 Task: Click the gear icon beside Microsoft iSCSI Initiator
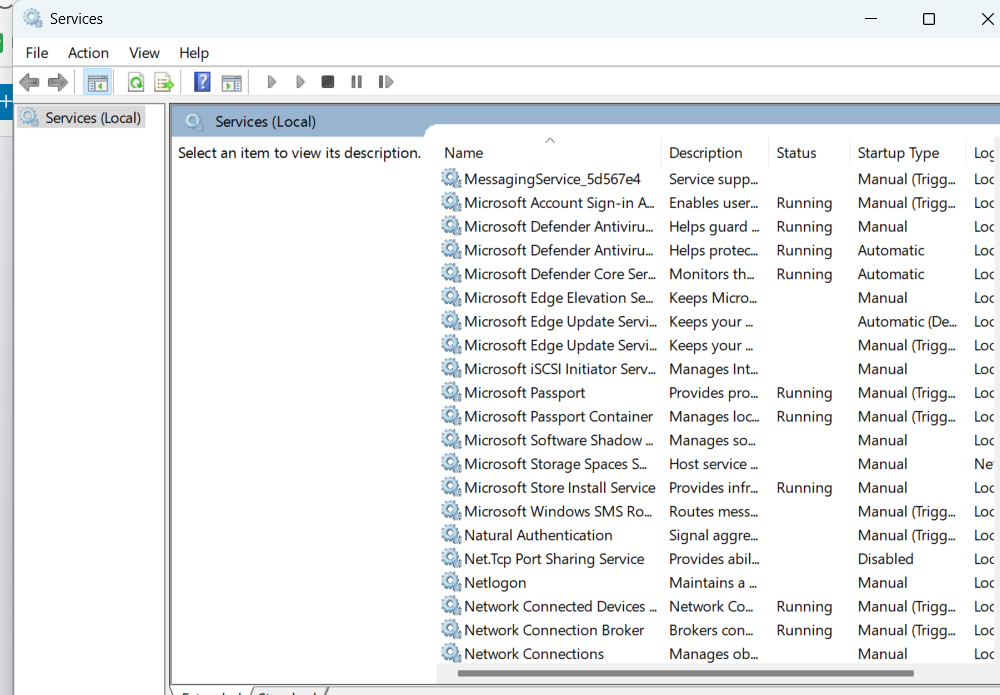(452, 369)
